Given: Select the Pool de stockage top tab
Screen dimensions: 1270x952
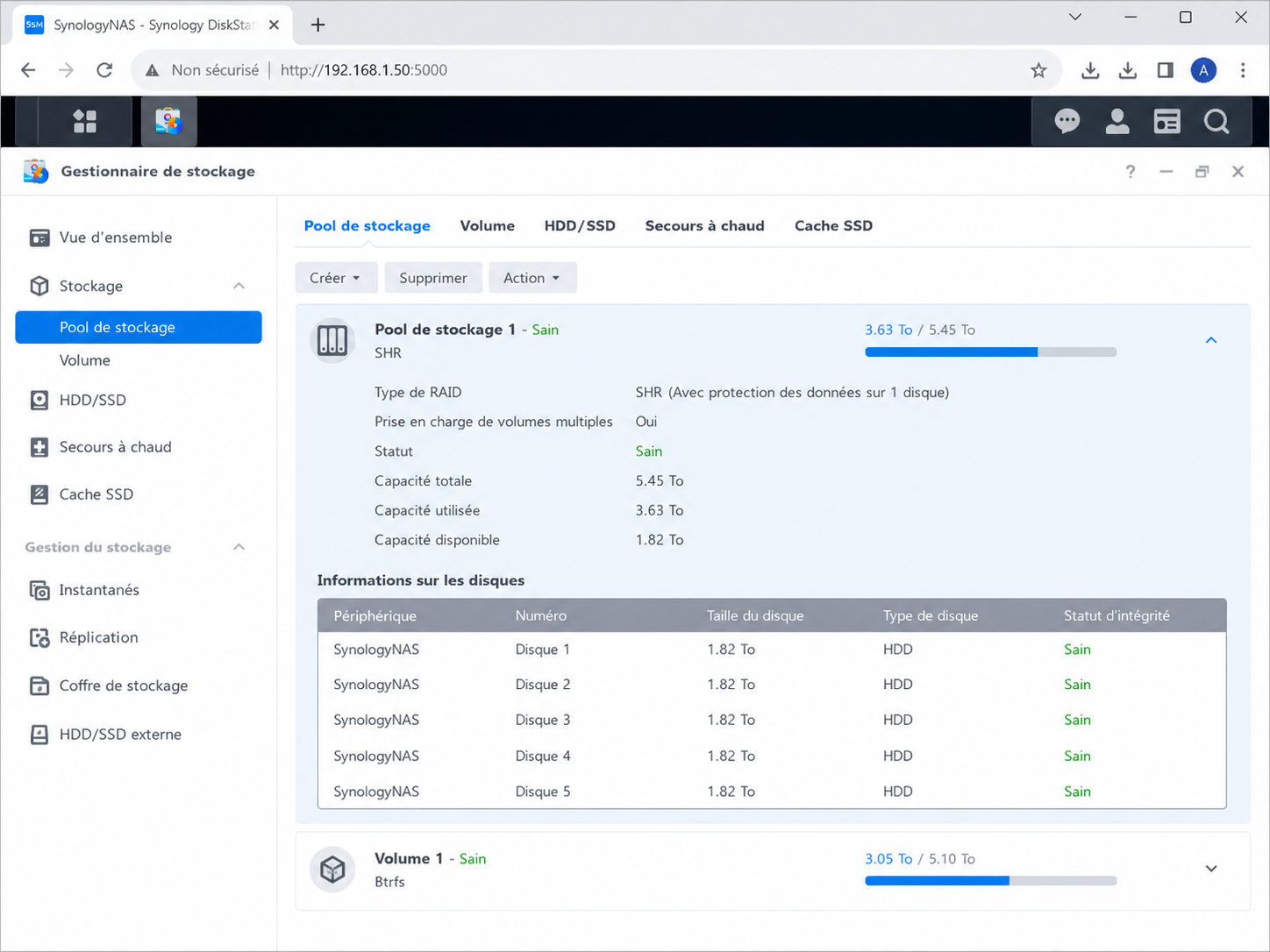Looking at the screenshot, I should tap(367, 226).
